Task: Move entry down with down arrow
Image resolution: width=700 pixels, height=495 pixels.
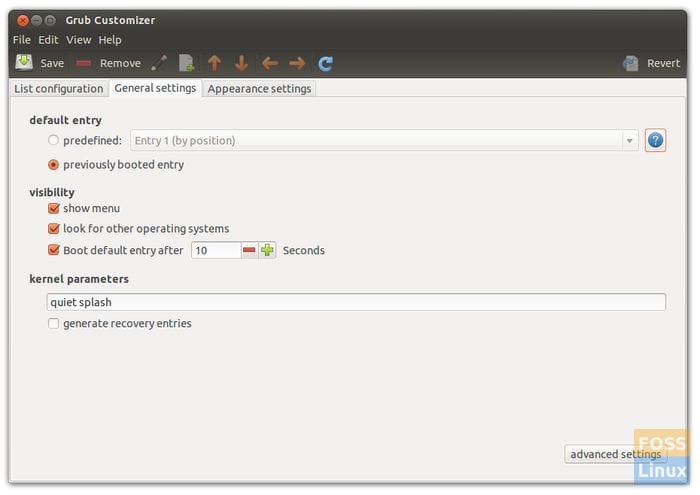Action: coord(242,63)
